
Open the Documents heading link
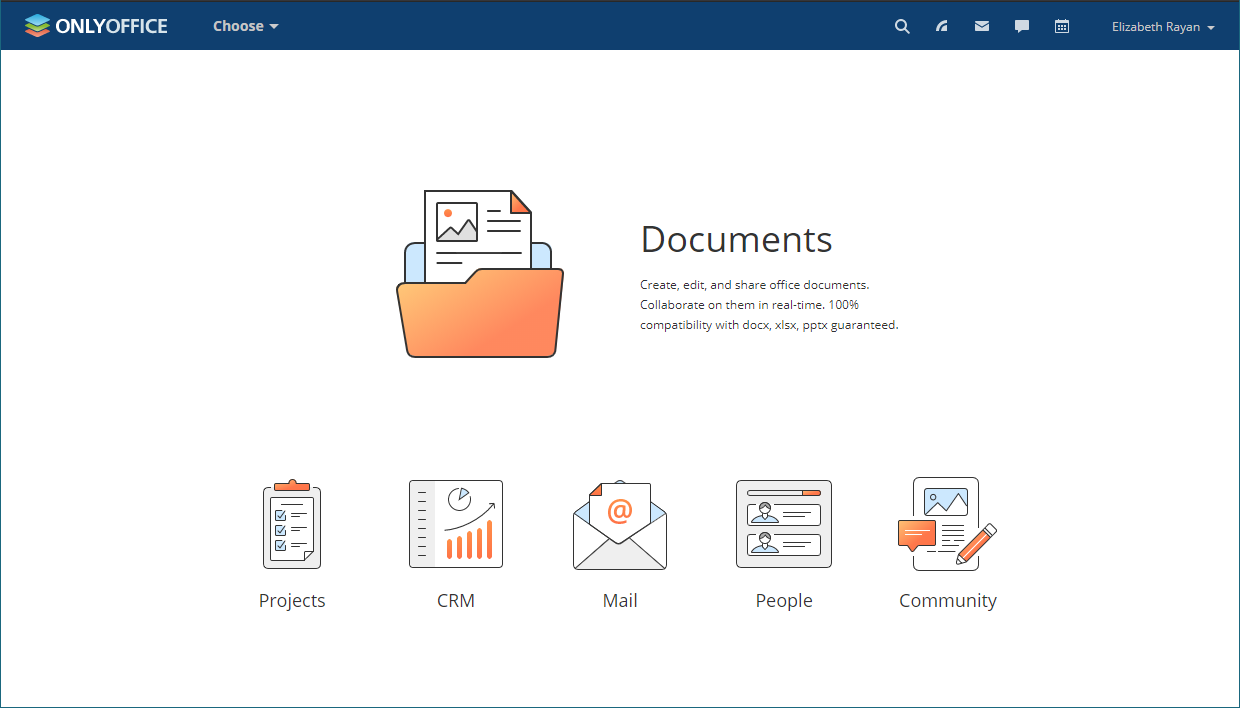736,240
